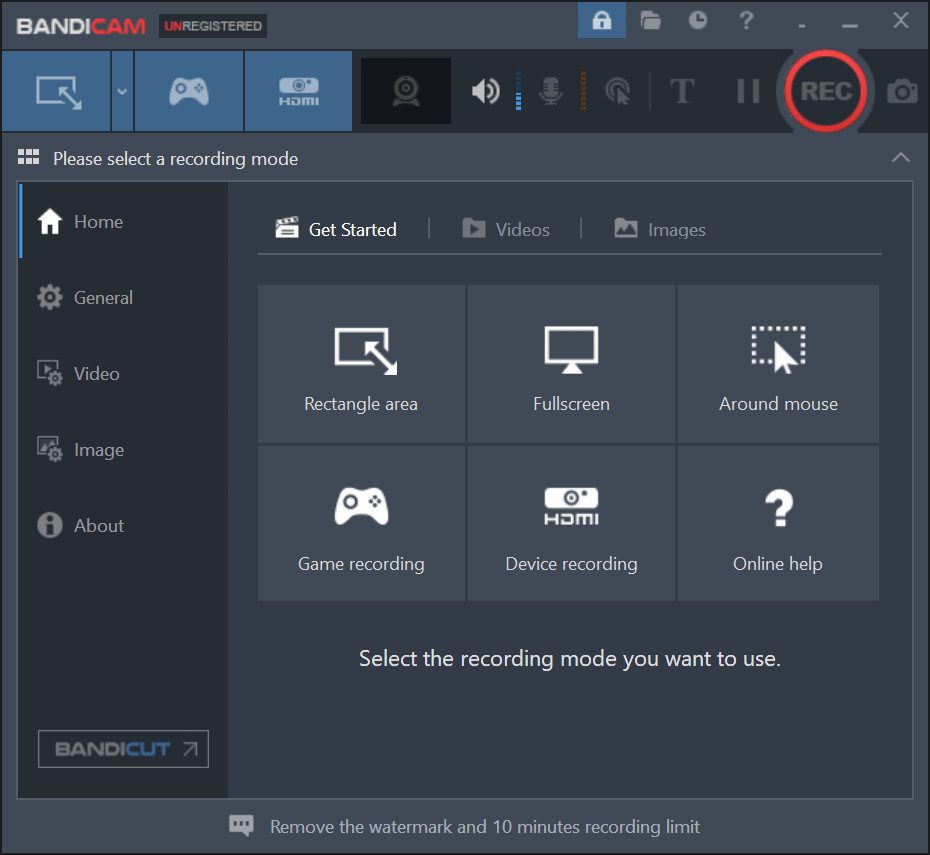Image resolution: width=930 pixels, height=855 pixels.
Task: Open Bandicut from the sidebar link
Action: coord(122,748)
